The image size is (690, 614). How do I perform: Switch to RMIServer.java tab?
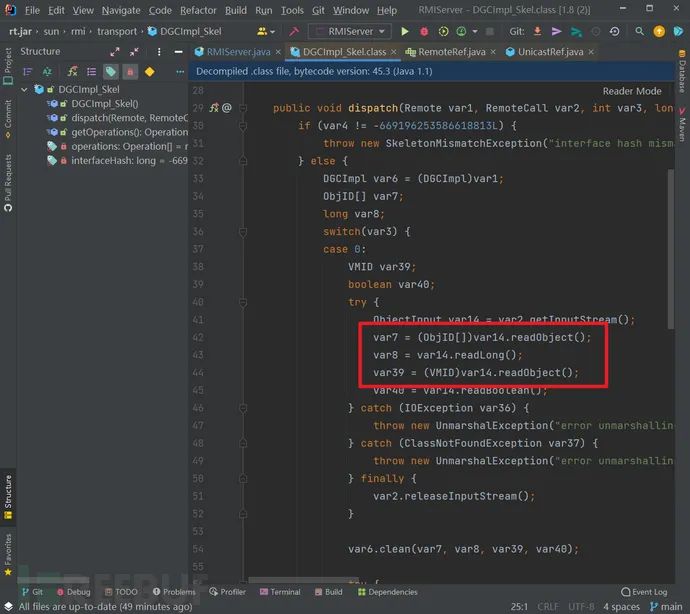[238, 52]
